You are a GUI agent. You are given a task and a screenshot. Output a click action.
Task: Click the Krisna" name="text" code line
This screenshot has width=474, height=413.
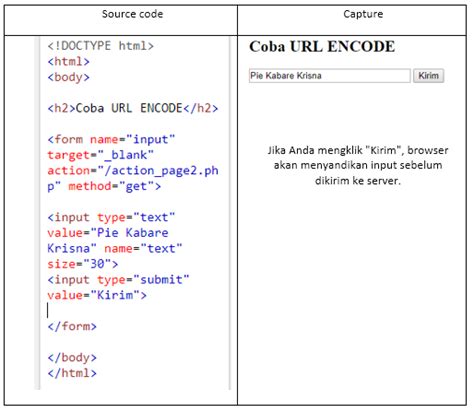[x=115, y=248]
